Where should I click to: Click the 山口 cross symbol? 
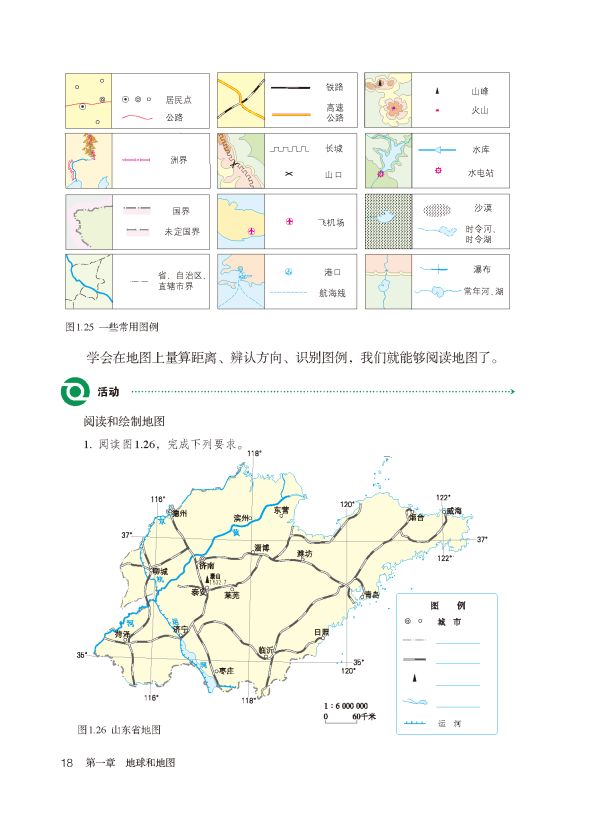pos(289,174)
